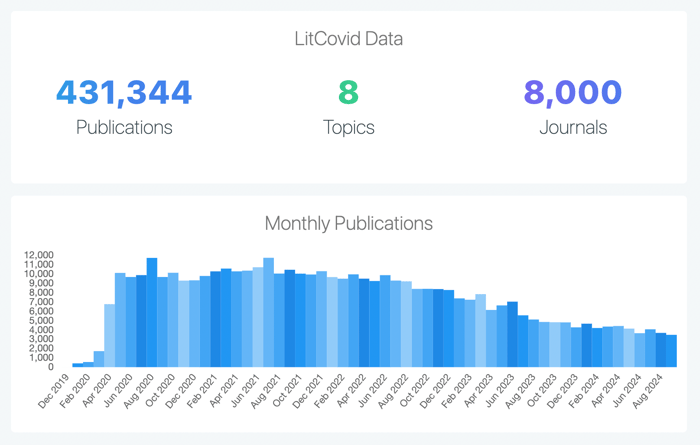Click the 1,000 y-axis tick label
The height and width of the screenshot is (445, 700).
click(x=41, y=358)
